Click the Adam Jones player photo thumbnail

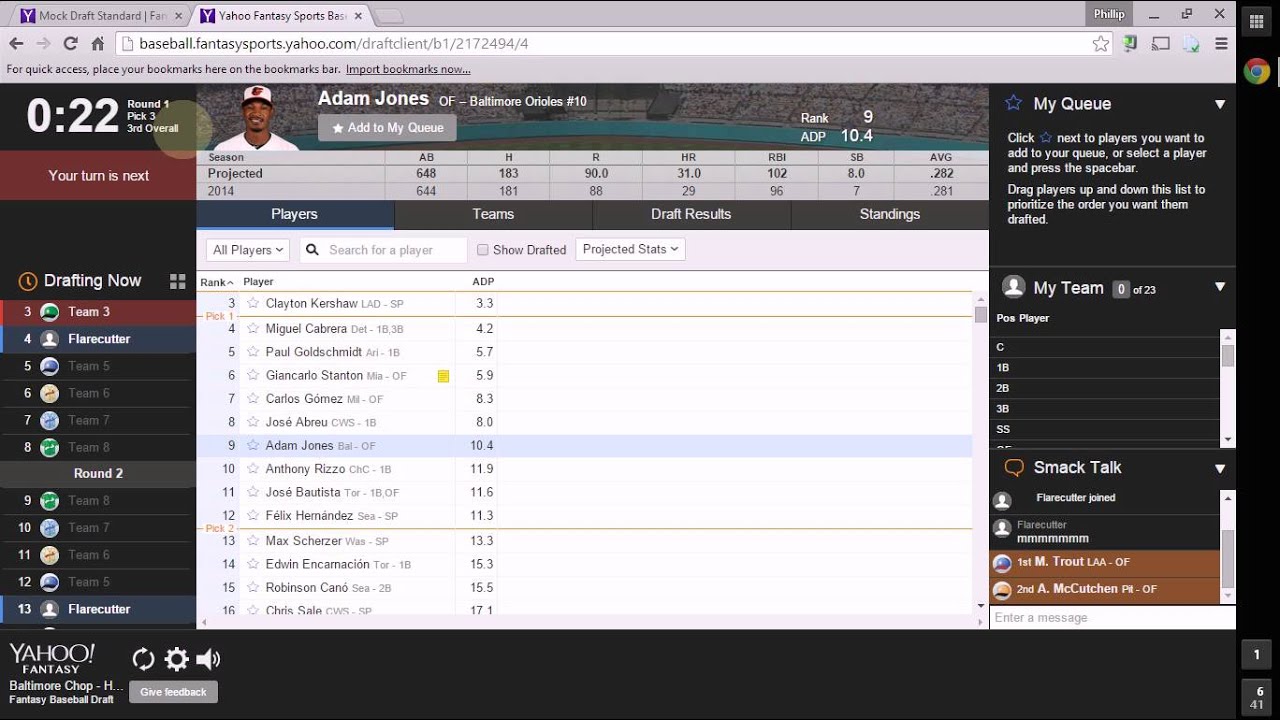(x=256, y=118)
